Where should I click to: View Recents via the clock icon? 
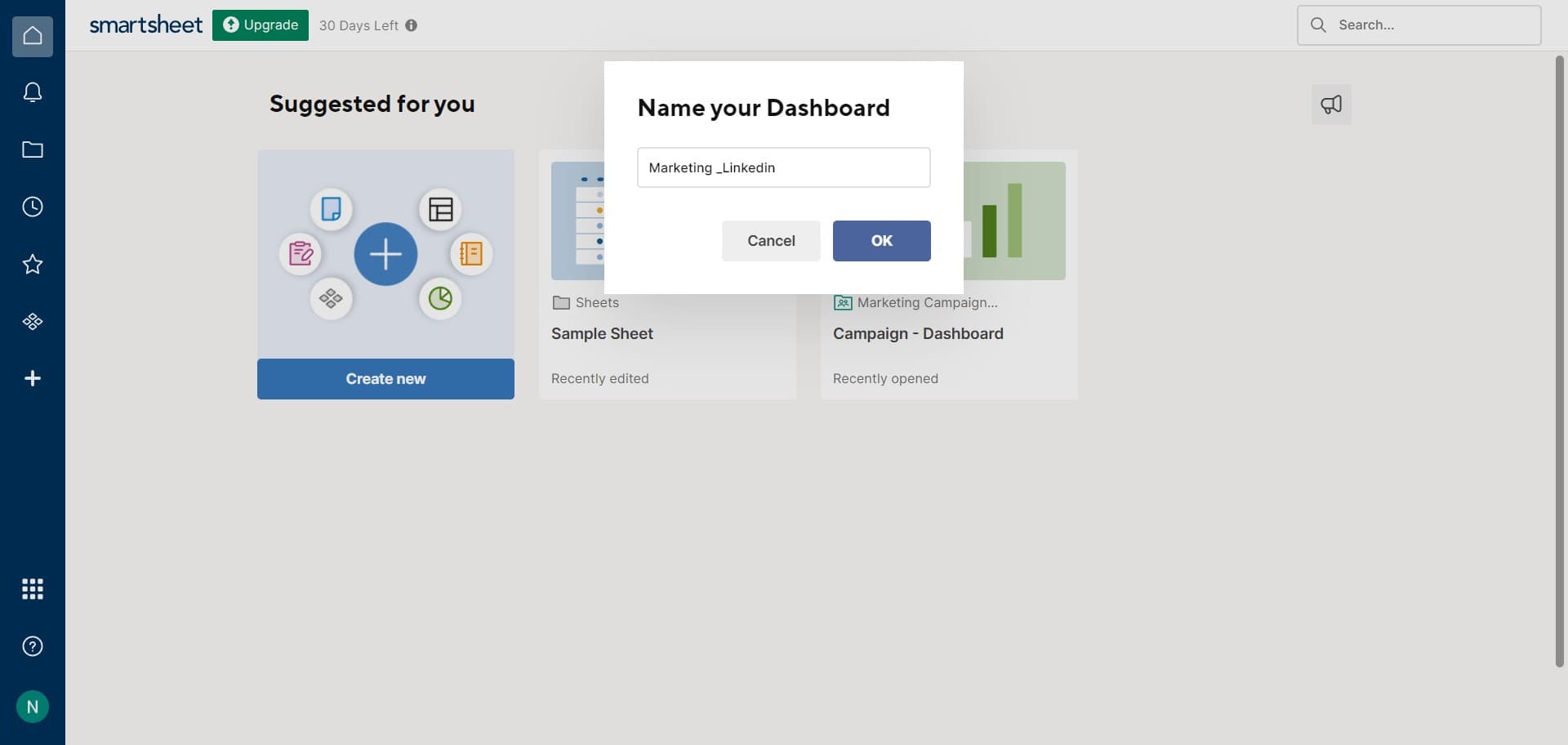point(33,206)
